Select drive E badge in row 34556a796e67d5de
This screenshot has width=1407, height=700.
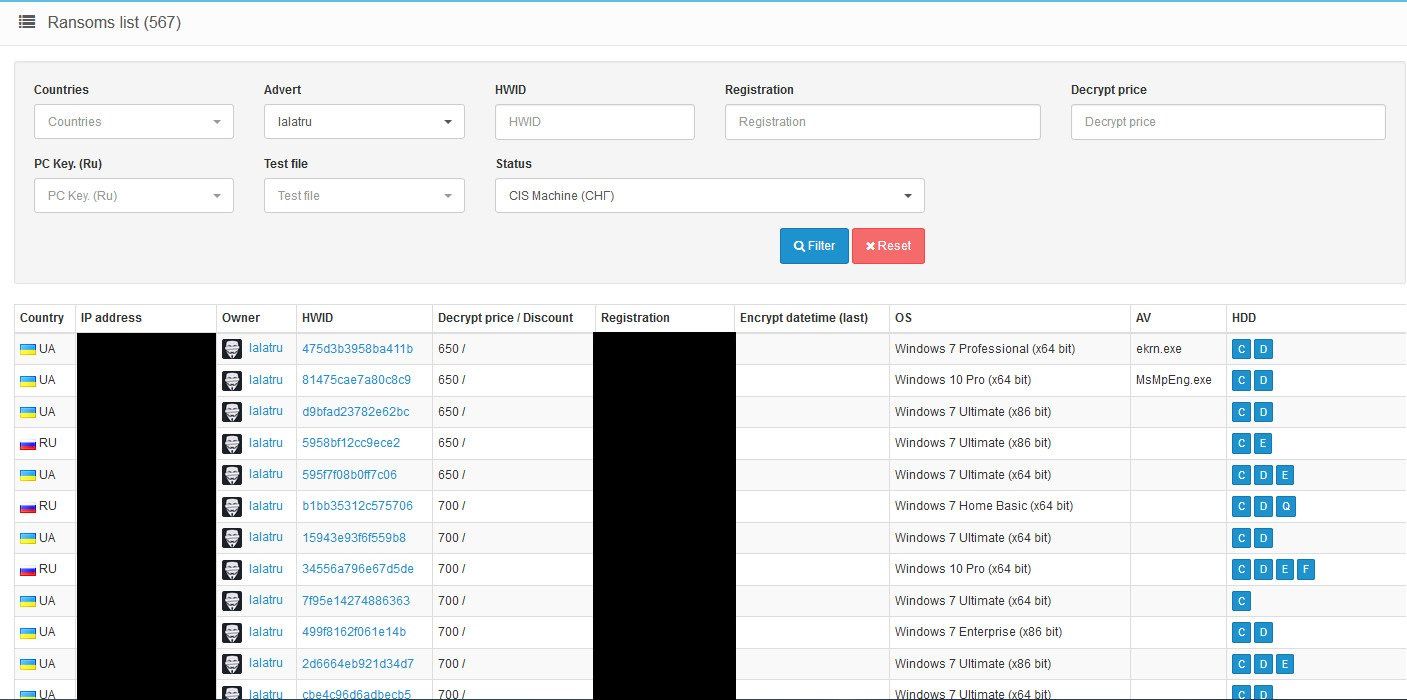click(1285, 570)
